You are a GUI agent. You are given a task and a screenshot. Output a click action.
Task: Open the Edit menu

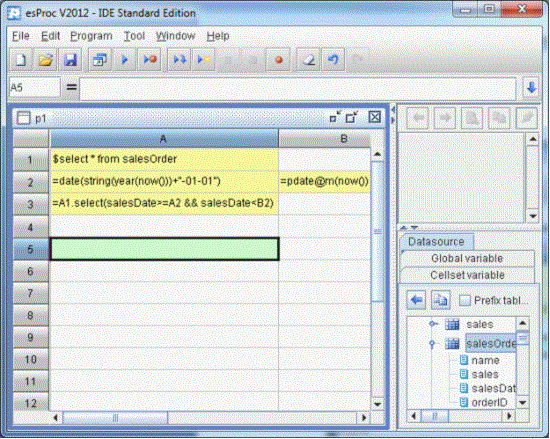pyautogui.click(x=51, y=36)
